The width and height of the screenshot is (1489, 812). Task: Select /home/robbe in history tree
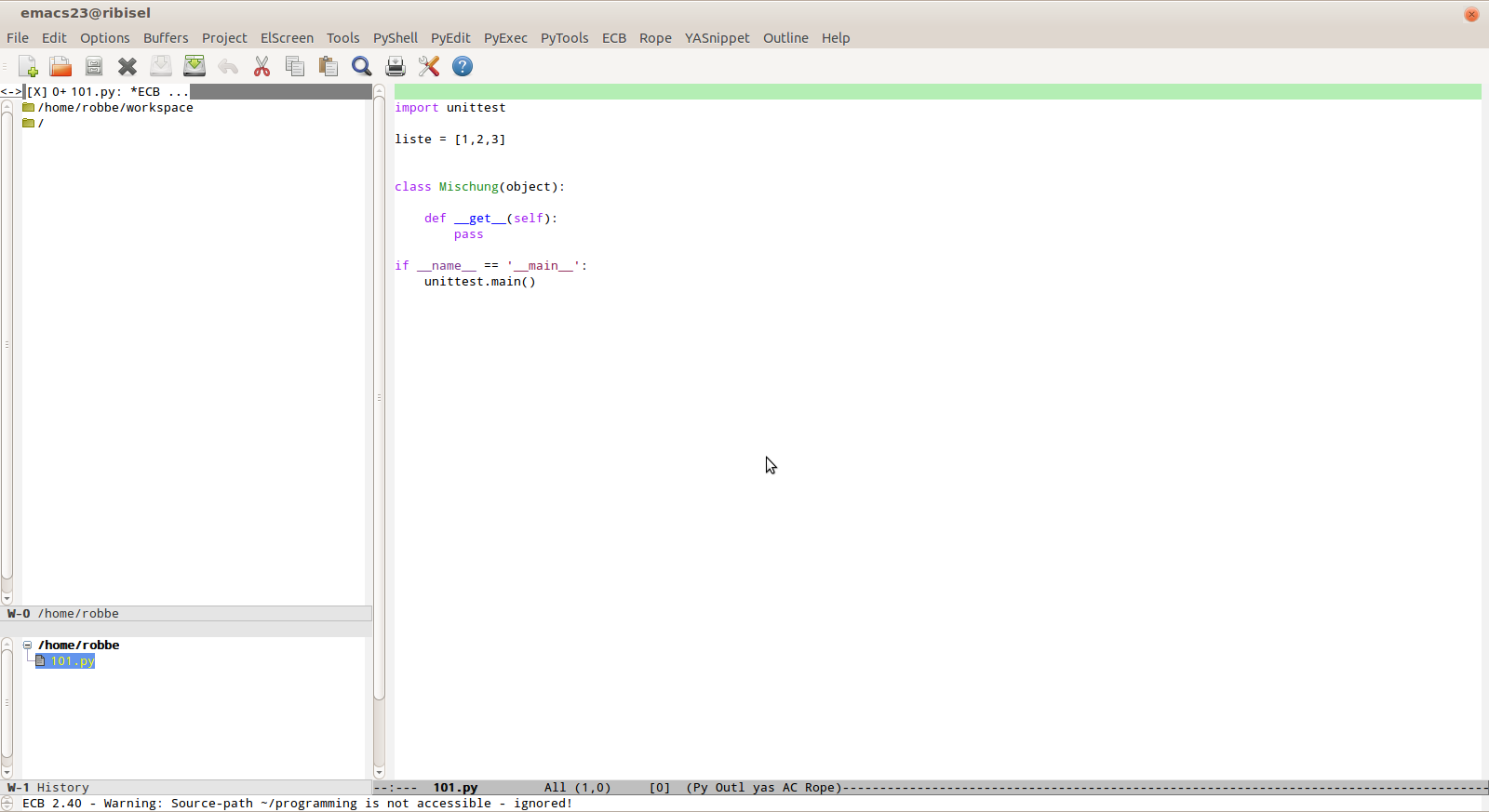[x=79, y=645]
